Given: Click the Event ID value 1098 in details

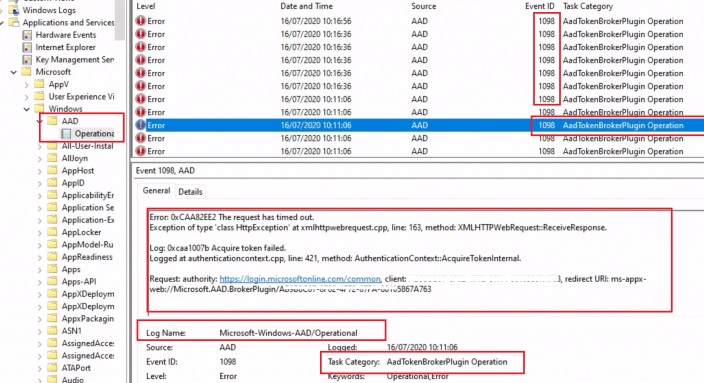Looking at the screenshot, I should click(228, 361).
